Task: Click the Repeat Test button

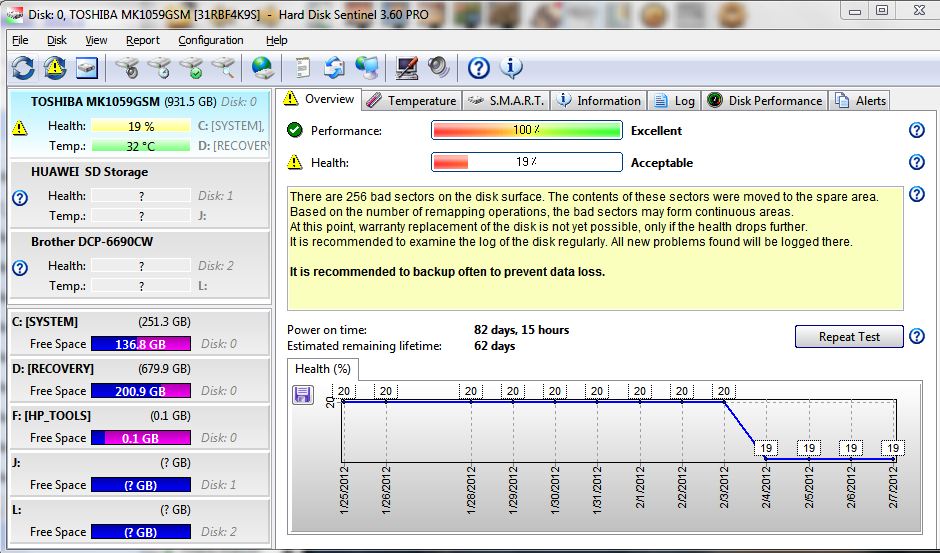Action: pyautogui.click(x=849, y=336)
